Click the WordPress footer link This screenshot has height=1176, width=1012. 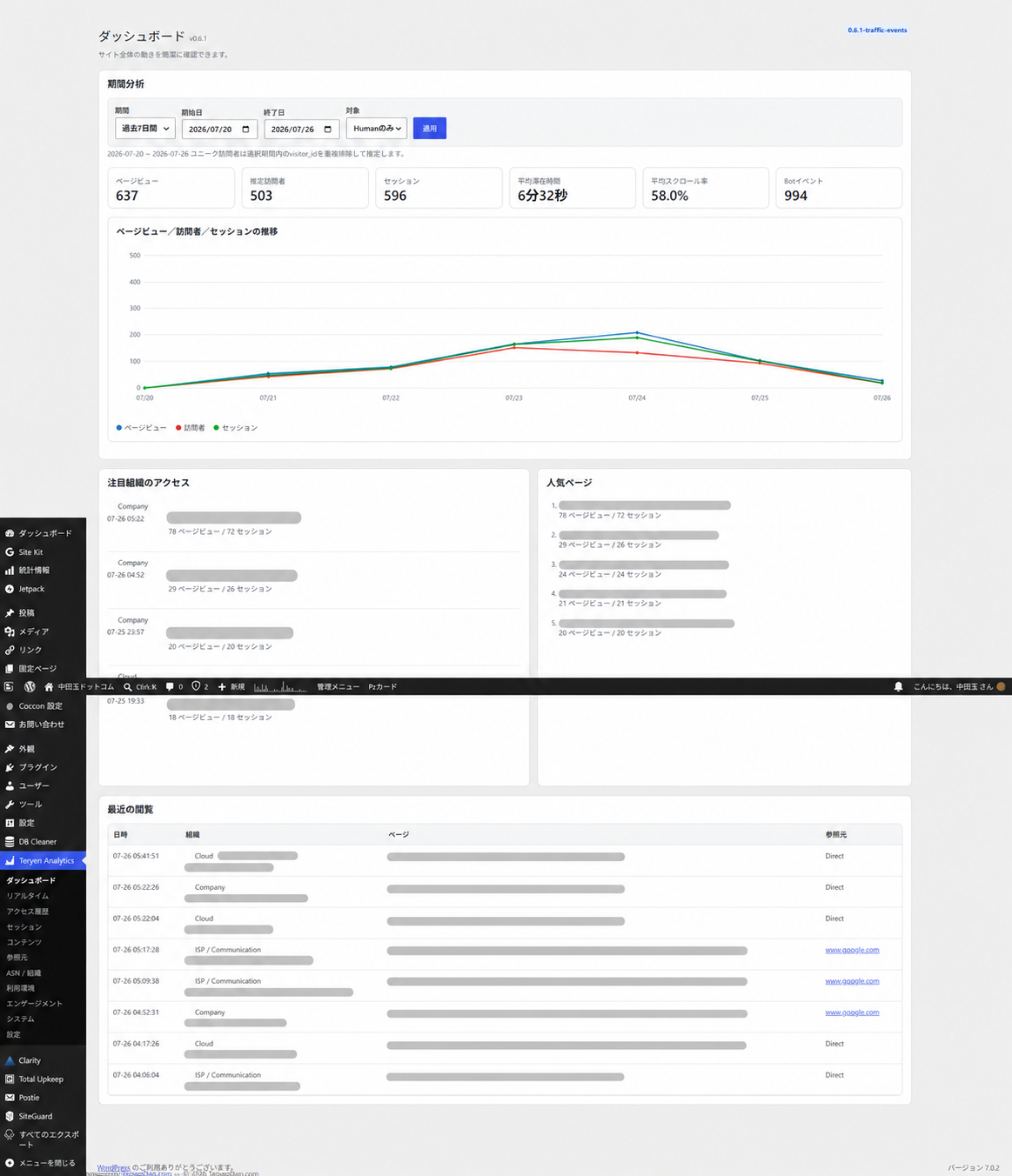coord(113,1168)
